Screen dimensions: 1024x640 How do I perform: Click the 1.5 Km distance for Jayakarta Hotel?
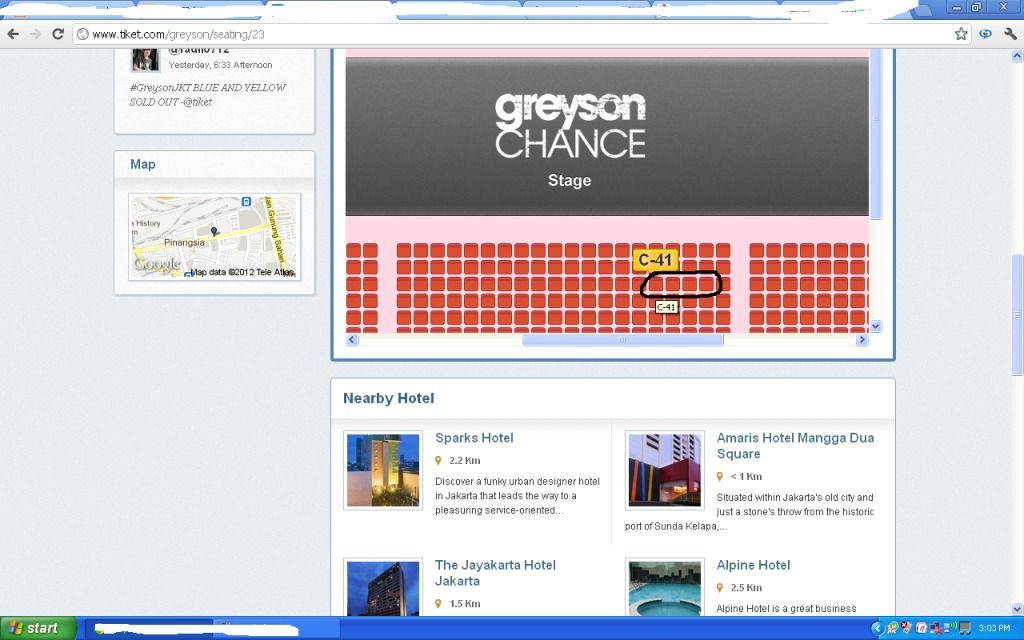coord(464,603)
